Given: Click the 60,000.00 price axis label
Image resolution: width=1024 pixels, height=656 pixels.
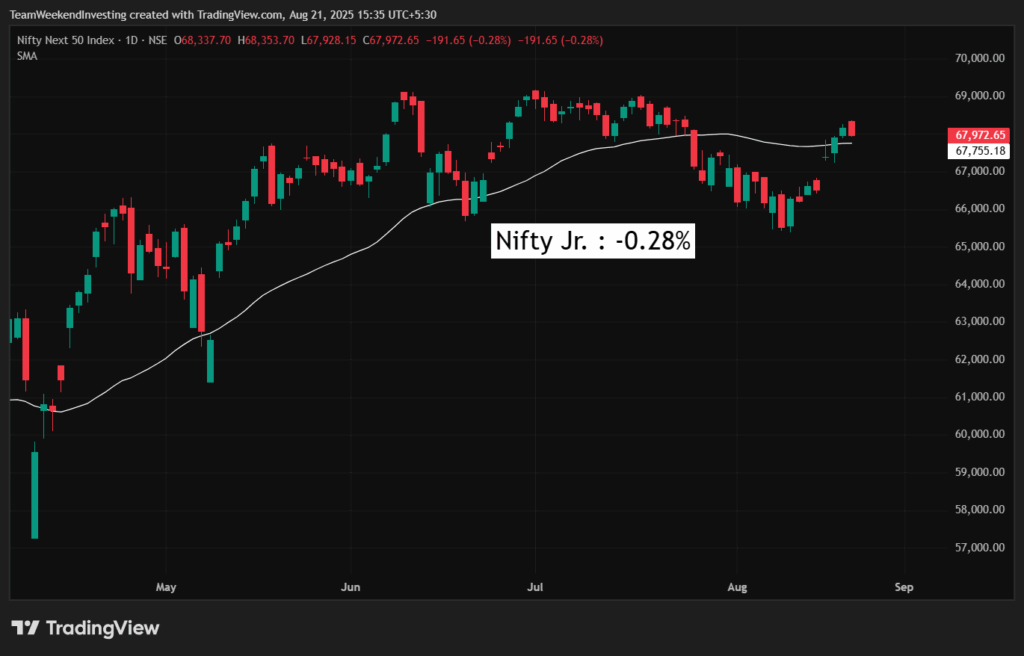Looking at the screenshot, I should tap(980, 435).
